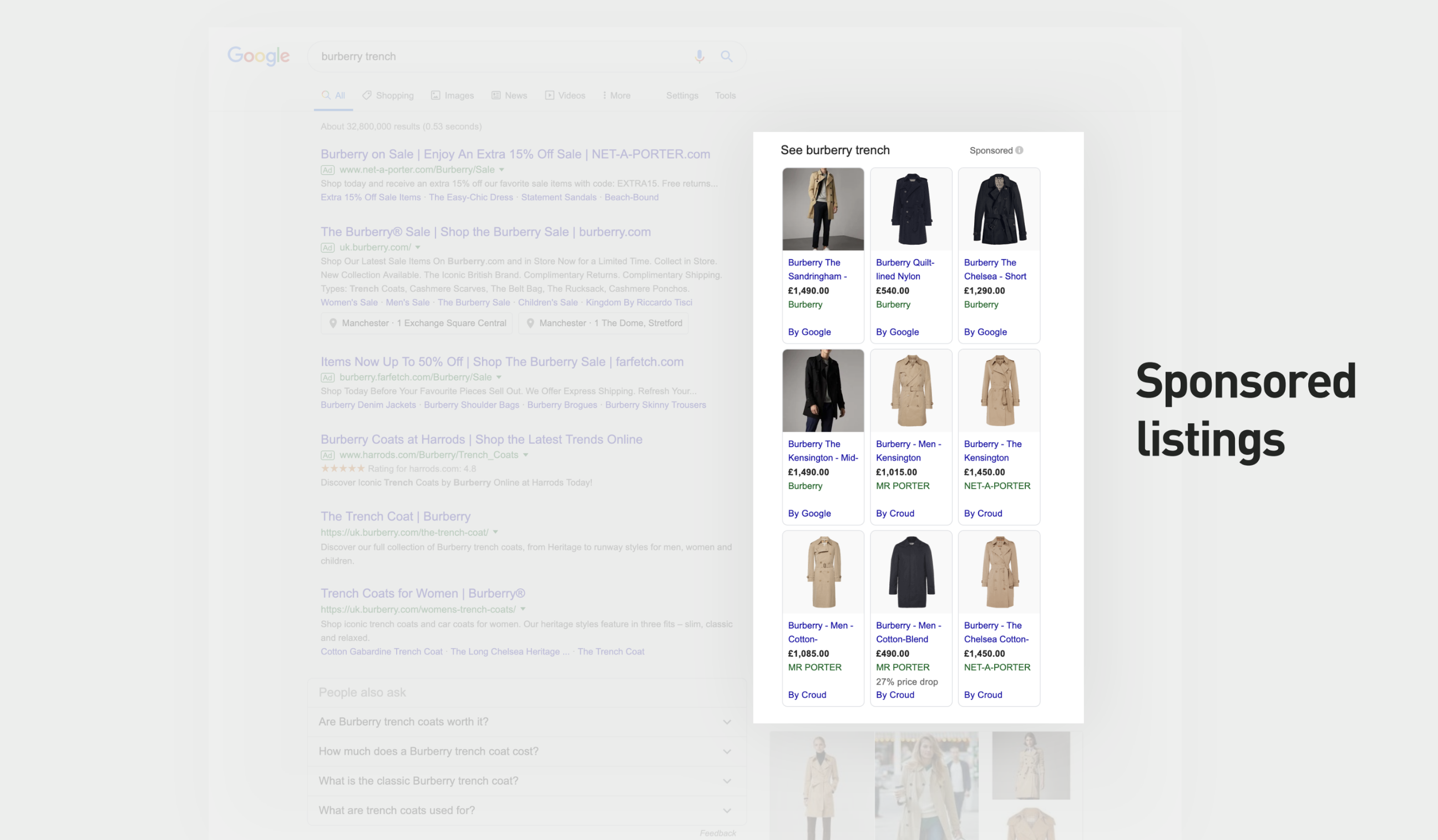Click the microphone voice search icon

(699, 57)
